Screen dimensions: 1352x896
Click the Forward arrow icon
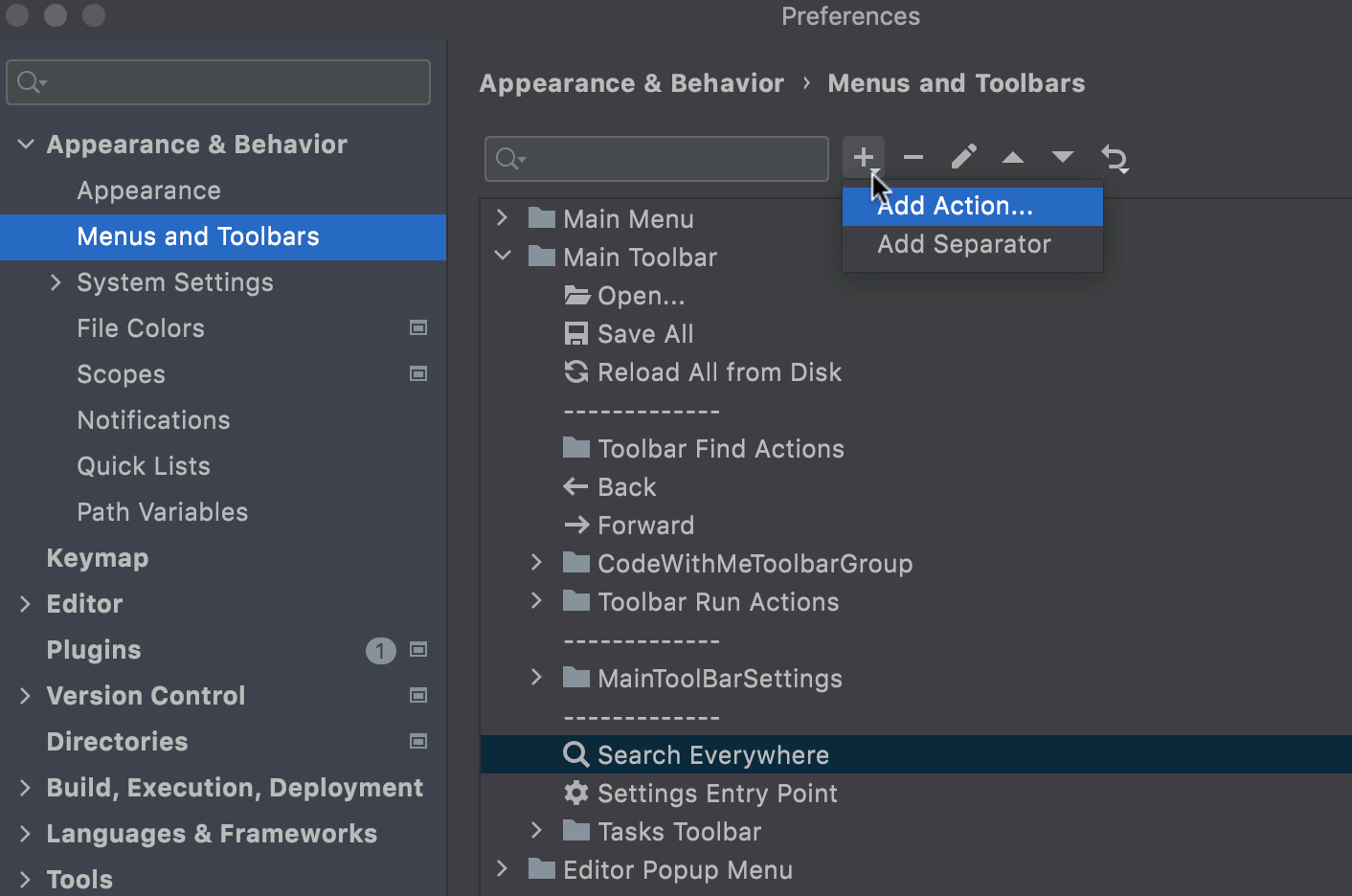[x=576, y=526]
